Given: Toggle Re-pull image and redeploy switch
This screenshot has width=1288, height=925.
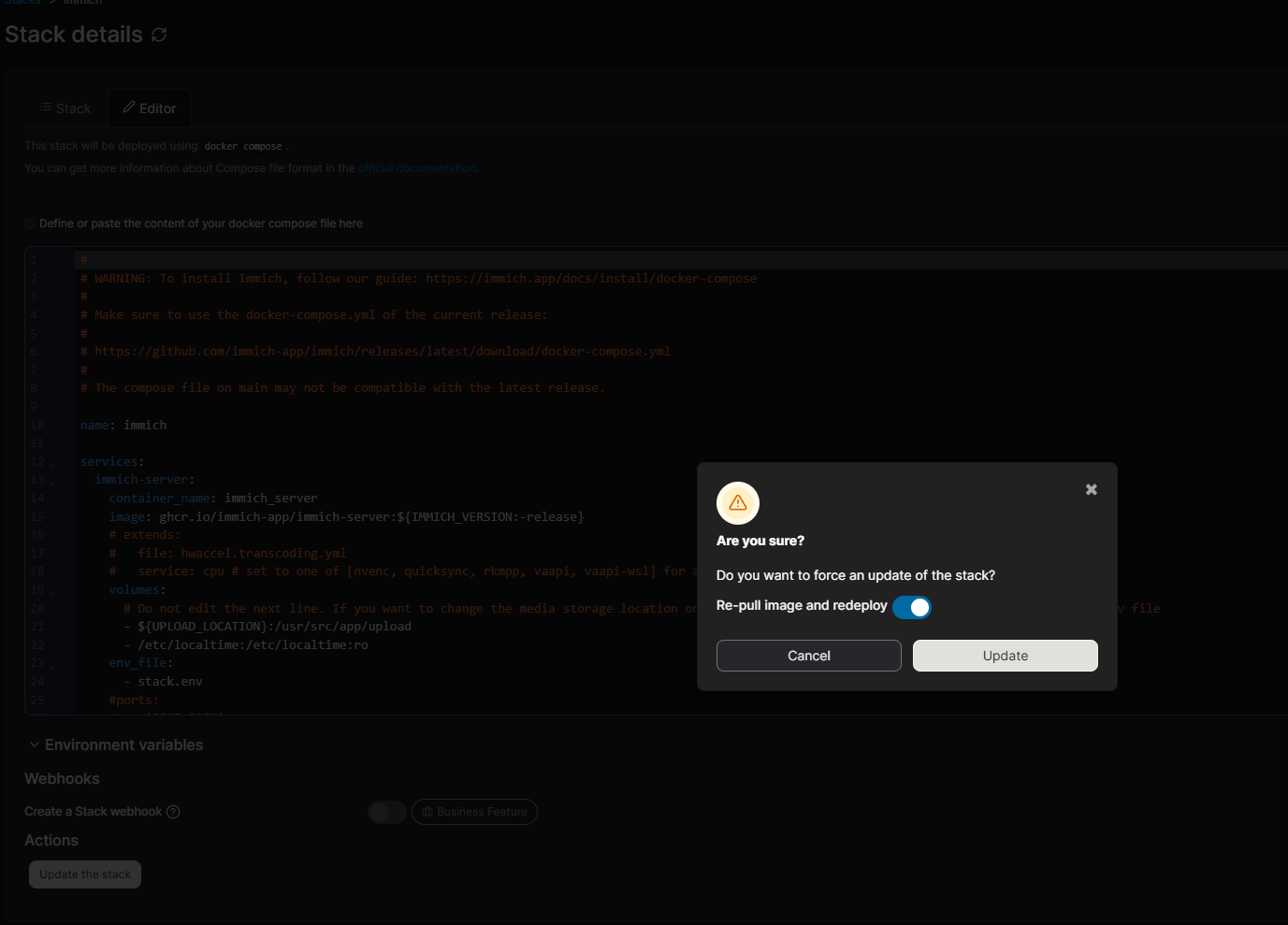Looking at the screenshot, I should (x=911, y=607).
